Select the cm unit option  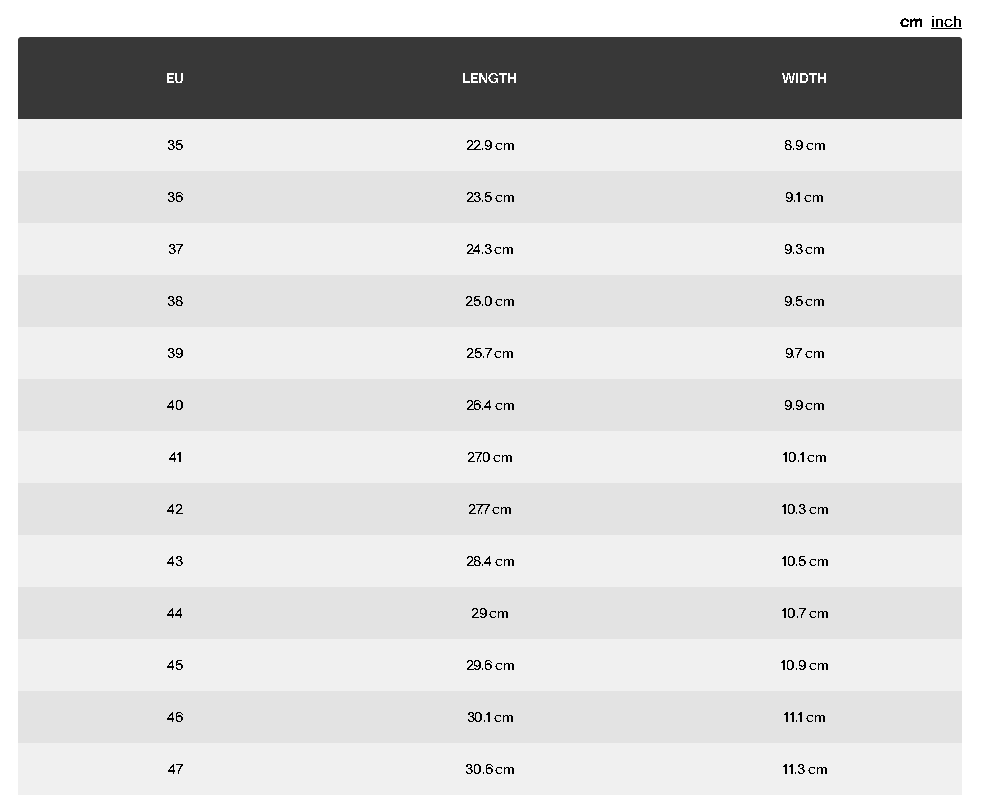911,22
